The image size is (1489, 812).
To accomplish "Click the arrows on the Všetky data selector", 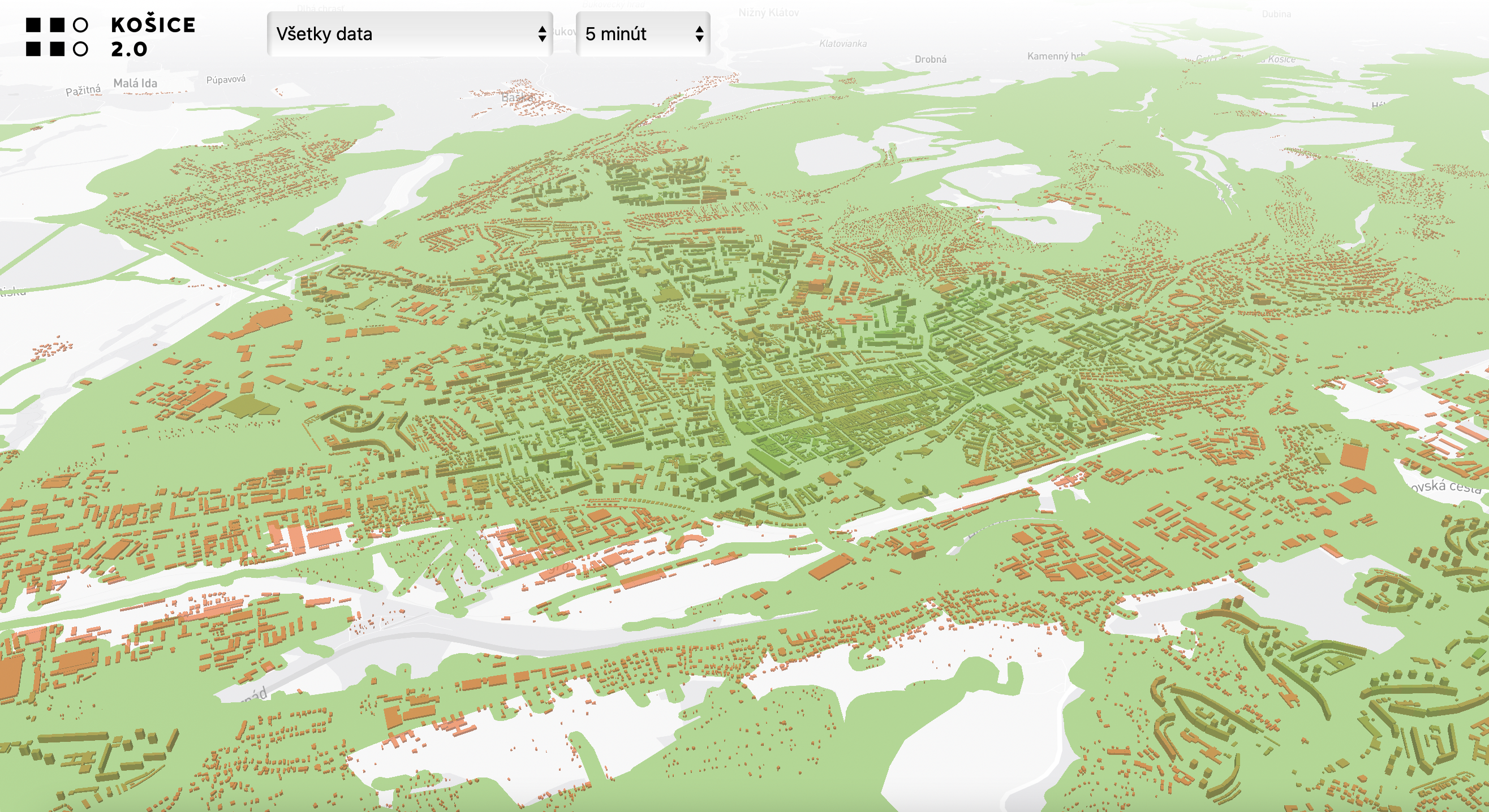I will 541,34.
